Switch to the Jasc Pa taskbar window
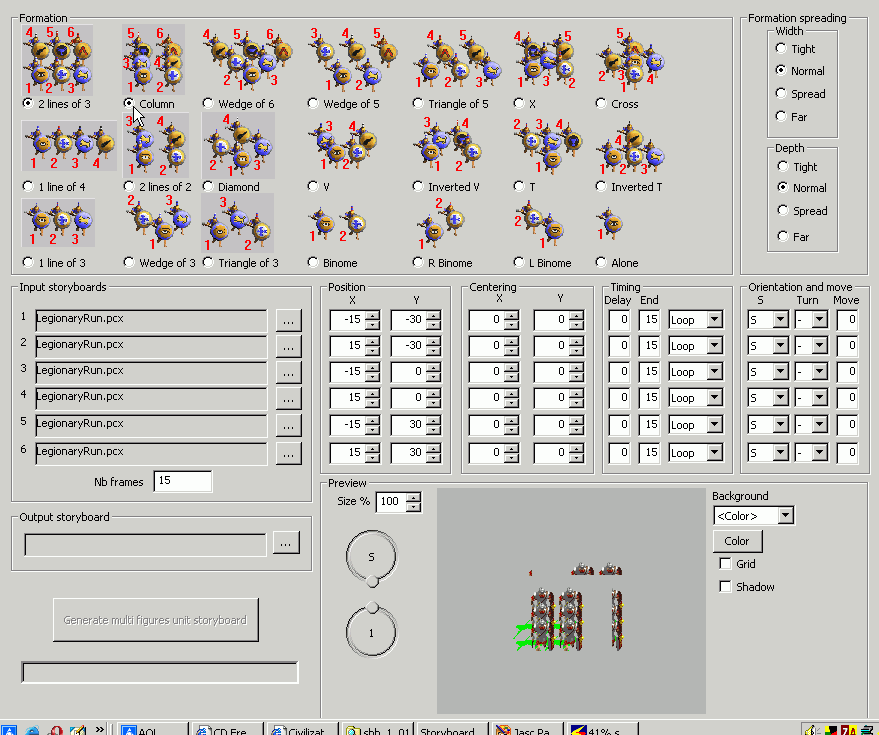The width and height of the screenshot is (879, 735). (x=528, y=729)
